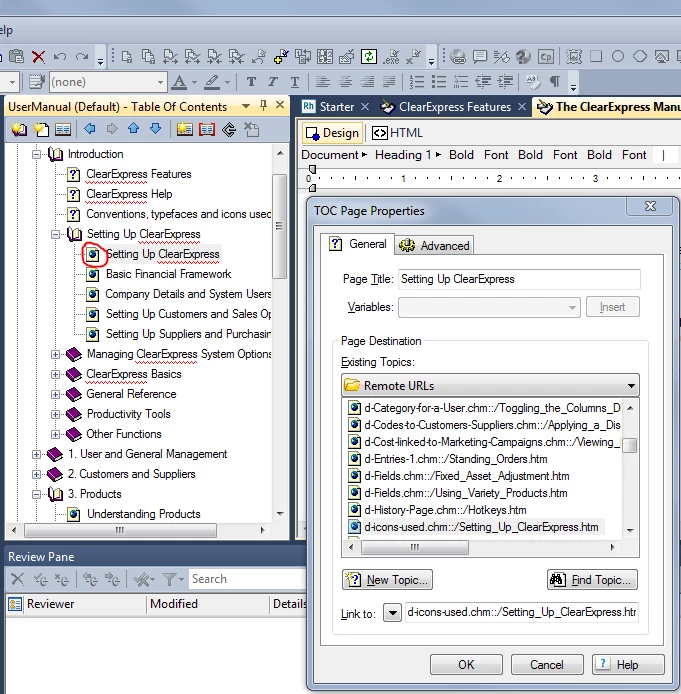Collapse the 3. Products book node
Viewport: 681px width, 694px height.
click(x=36, y=494)
